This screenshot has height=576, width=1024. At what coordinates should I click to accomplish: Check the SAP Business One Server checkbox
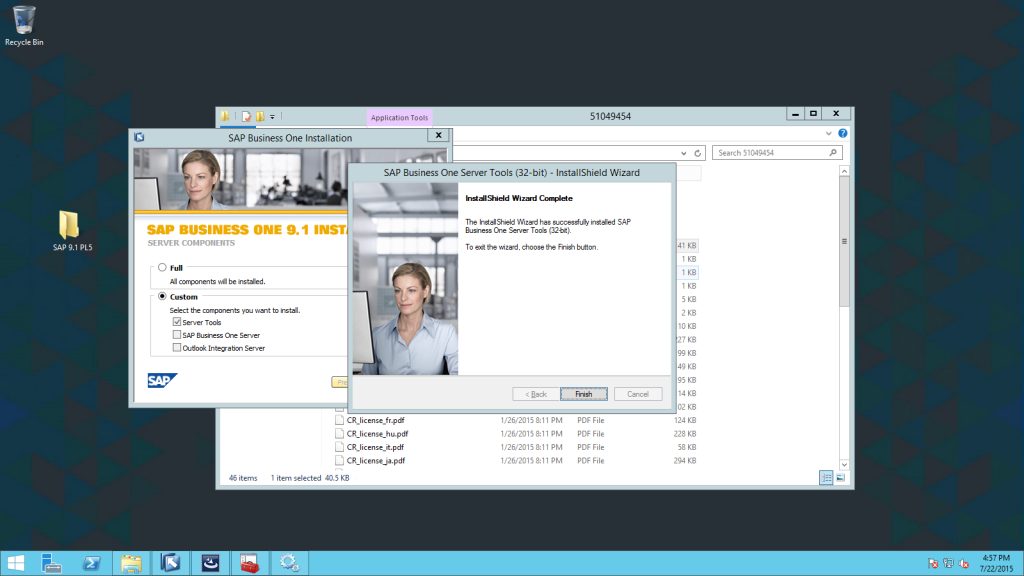coord(177,335)
